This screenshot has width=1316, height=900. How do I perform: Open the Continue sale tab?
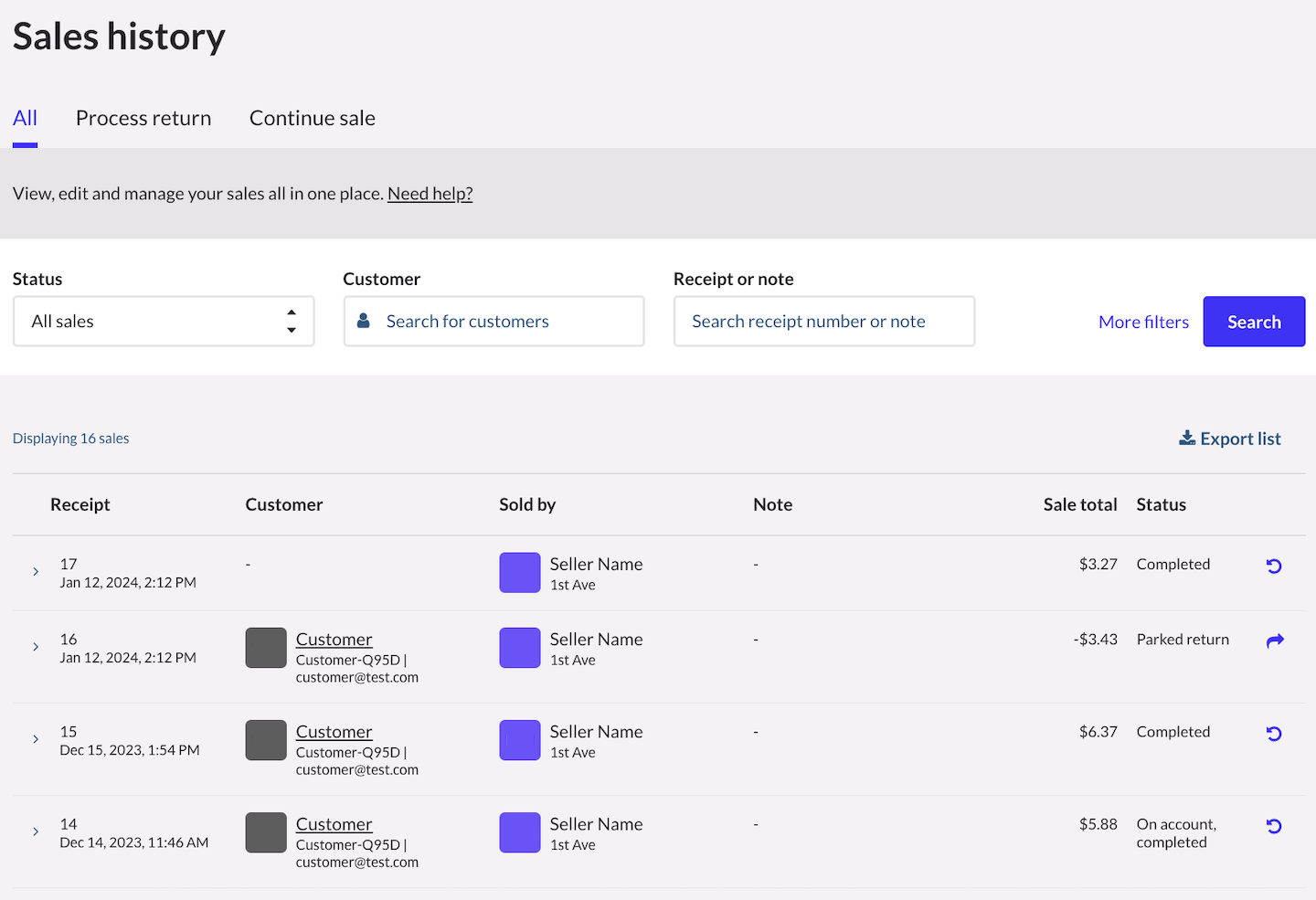pyautogui.click(x=313, y=119)
